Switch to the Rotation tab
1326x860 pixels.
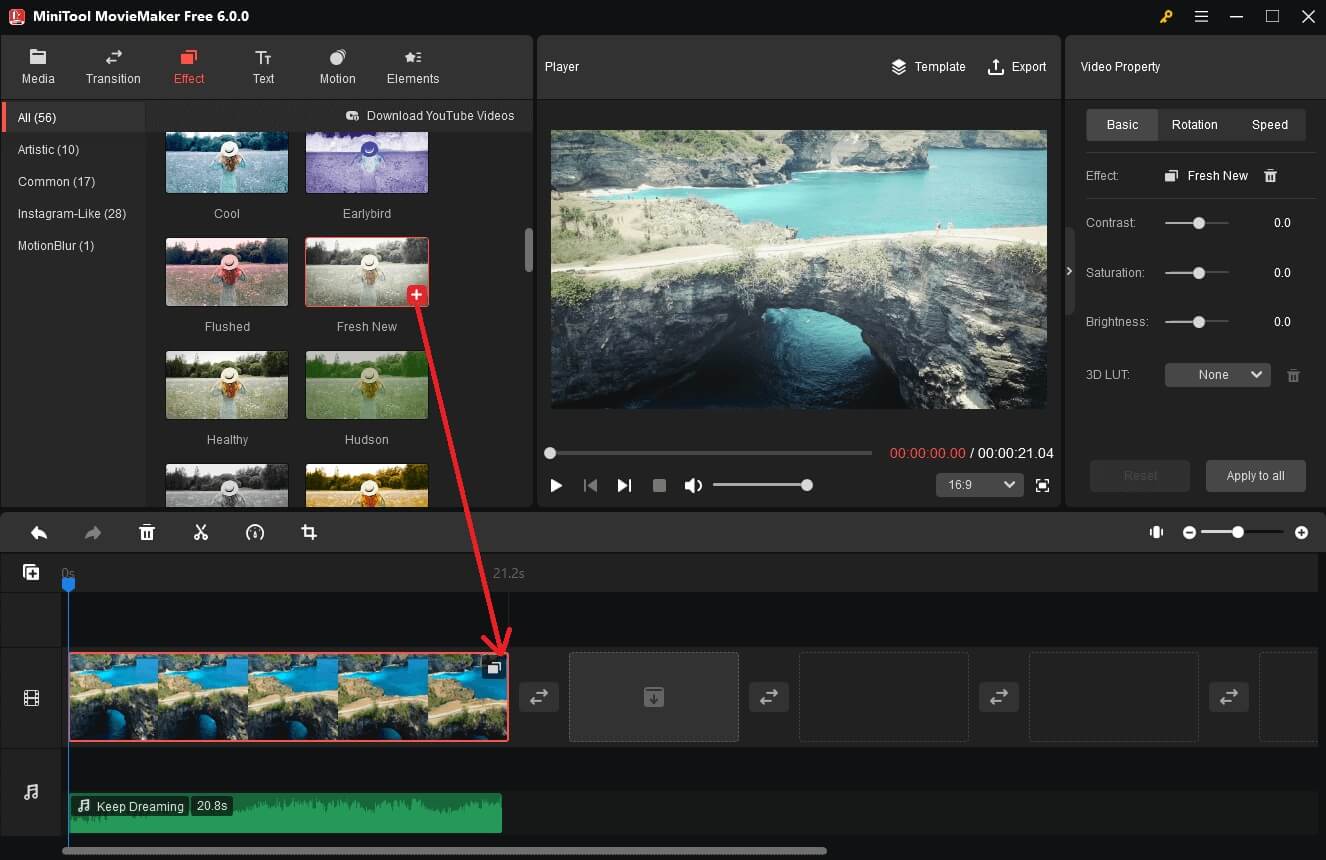1194,124
